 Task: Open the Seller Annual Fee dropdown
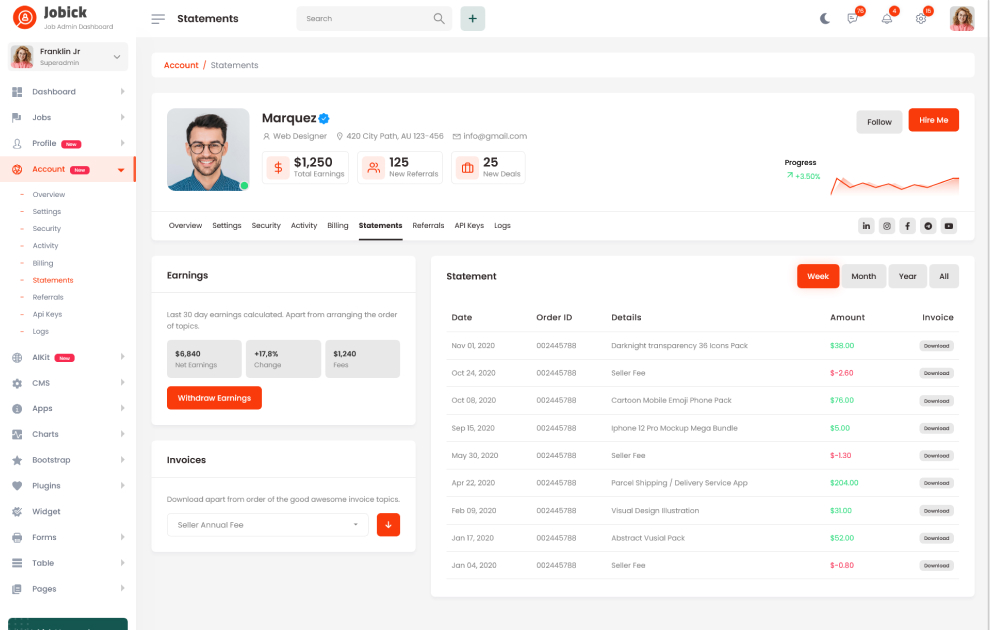tap(267, 525)
